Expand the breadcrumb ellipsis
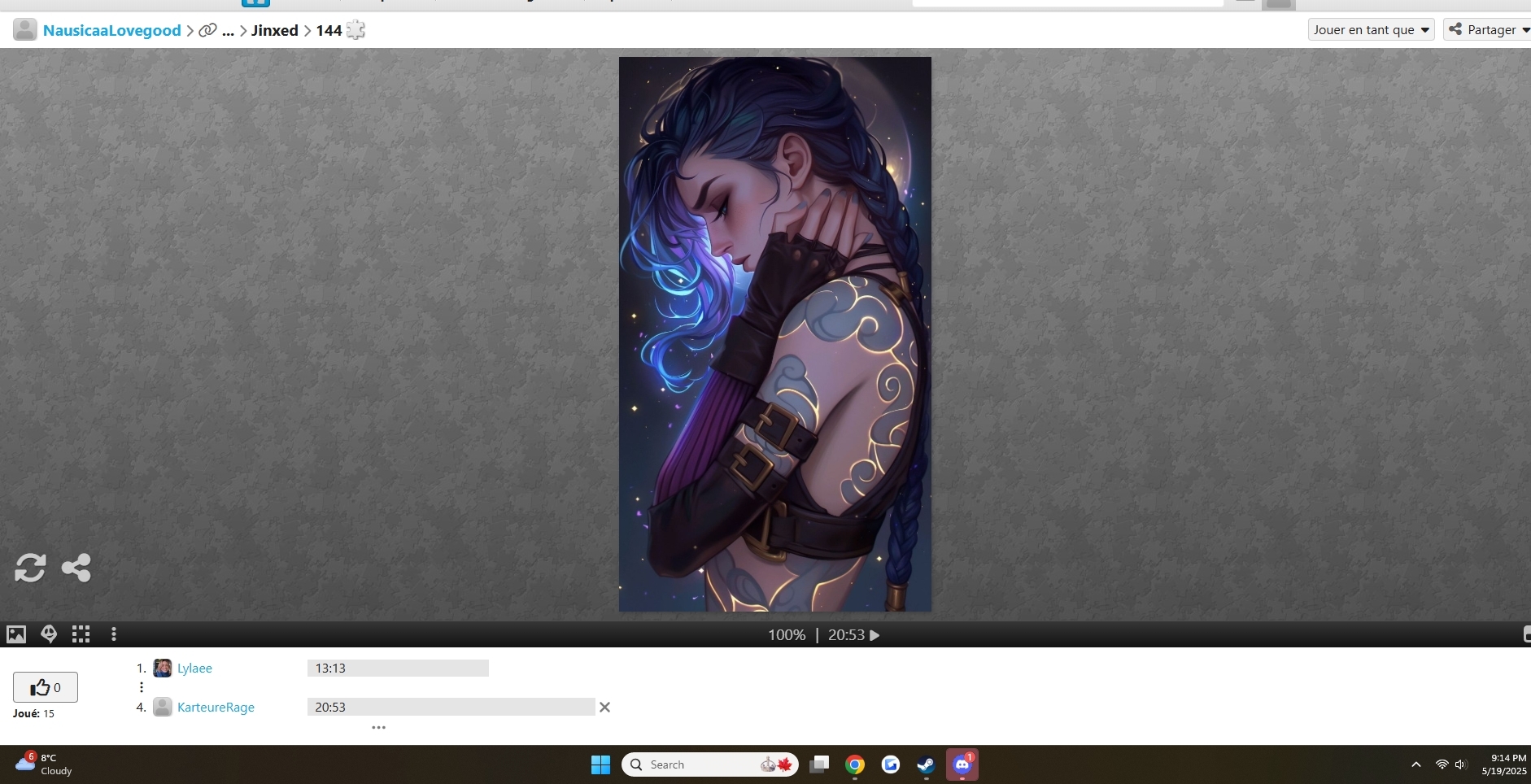The width and height of the screenshot is (1531, 784). 229,31
